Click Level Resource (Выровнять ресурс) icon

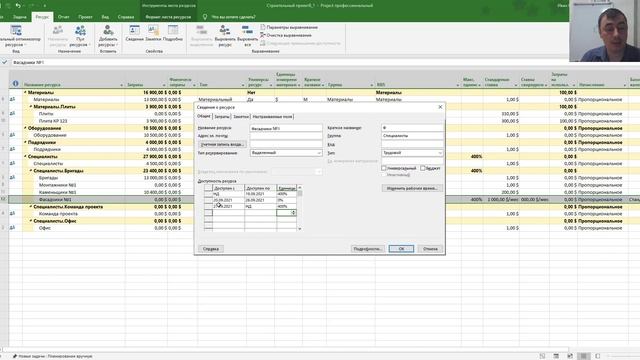tap(225, 31)
